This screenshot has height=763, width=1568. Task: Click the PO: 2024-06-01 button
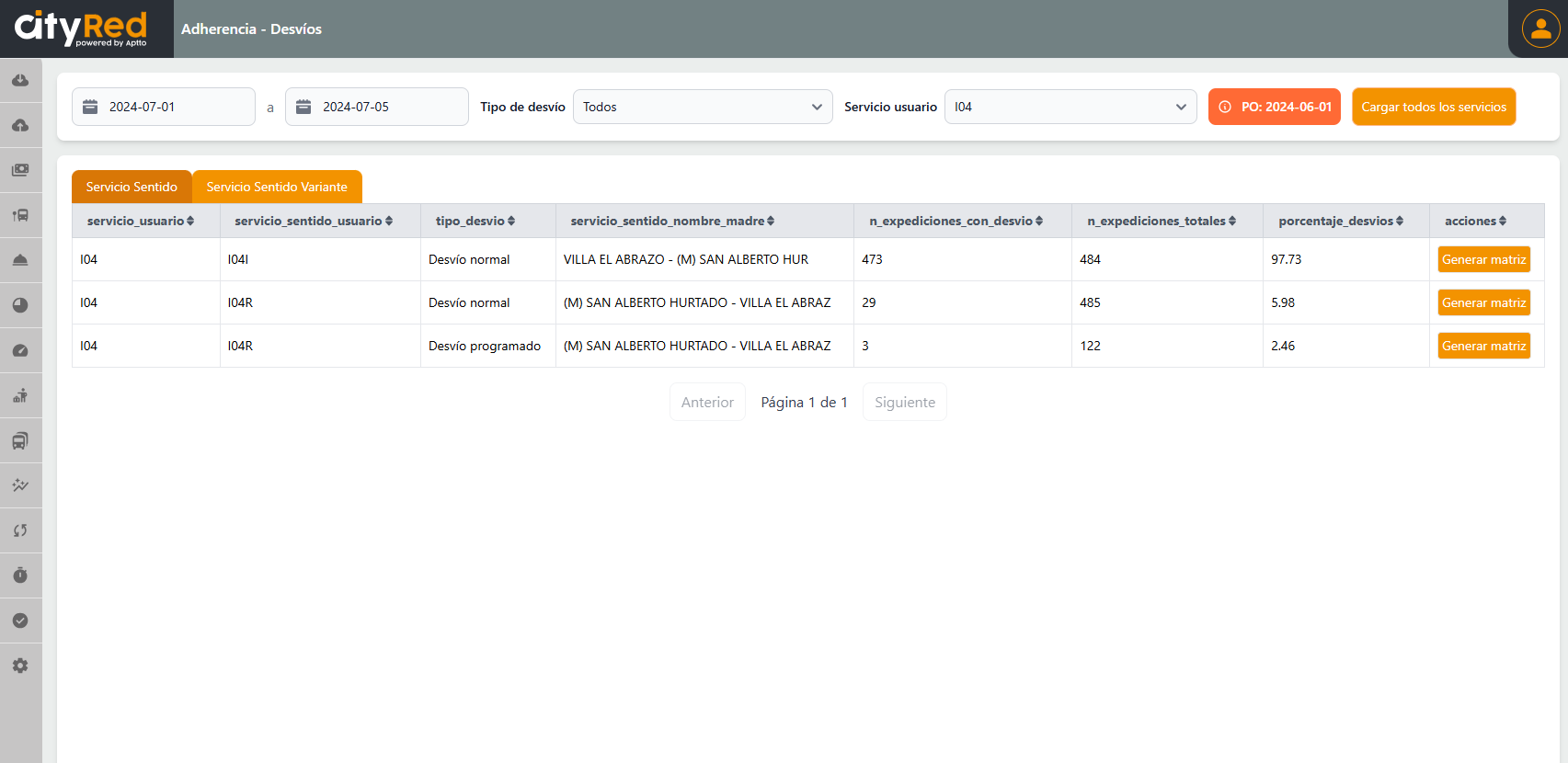[1274, 107]
